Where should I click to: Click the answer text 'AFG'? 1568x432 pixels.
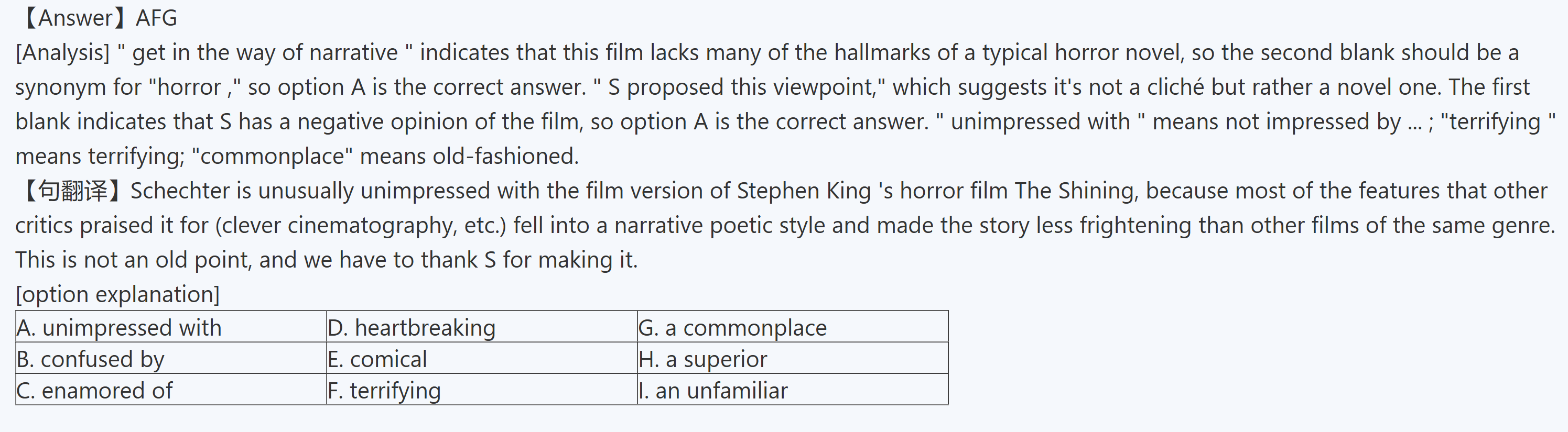pyautogui.click(x=156, y=18)
